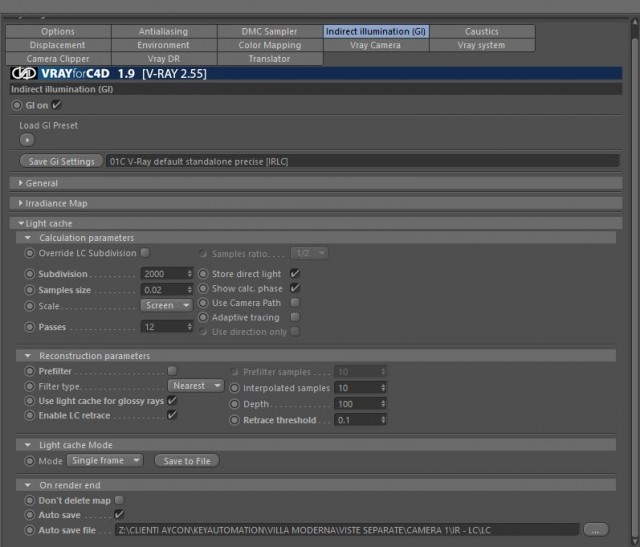The width and height of the screenshot is (640, 547).
Task: Click the Samples size value field
Action: tap(163, 290)
